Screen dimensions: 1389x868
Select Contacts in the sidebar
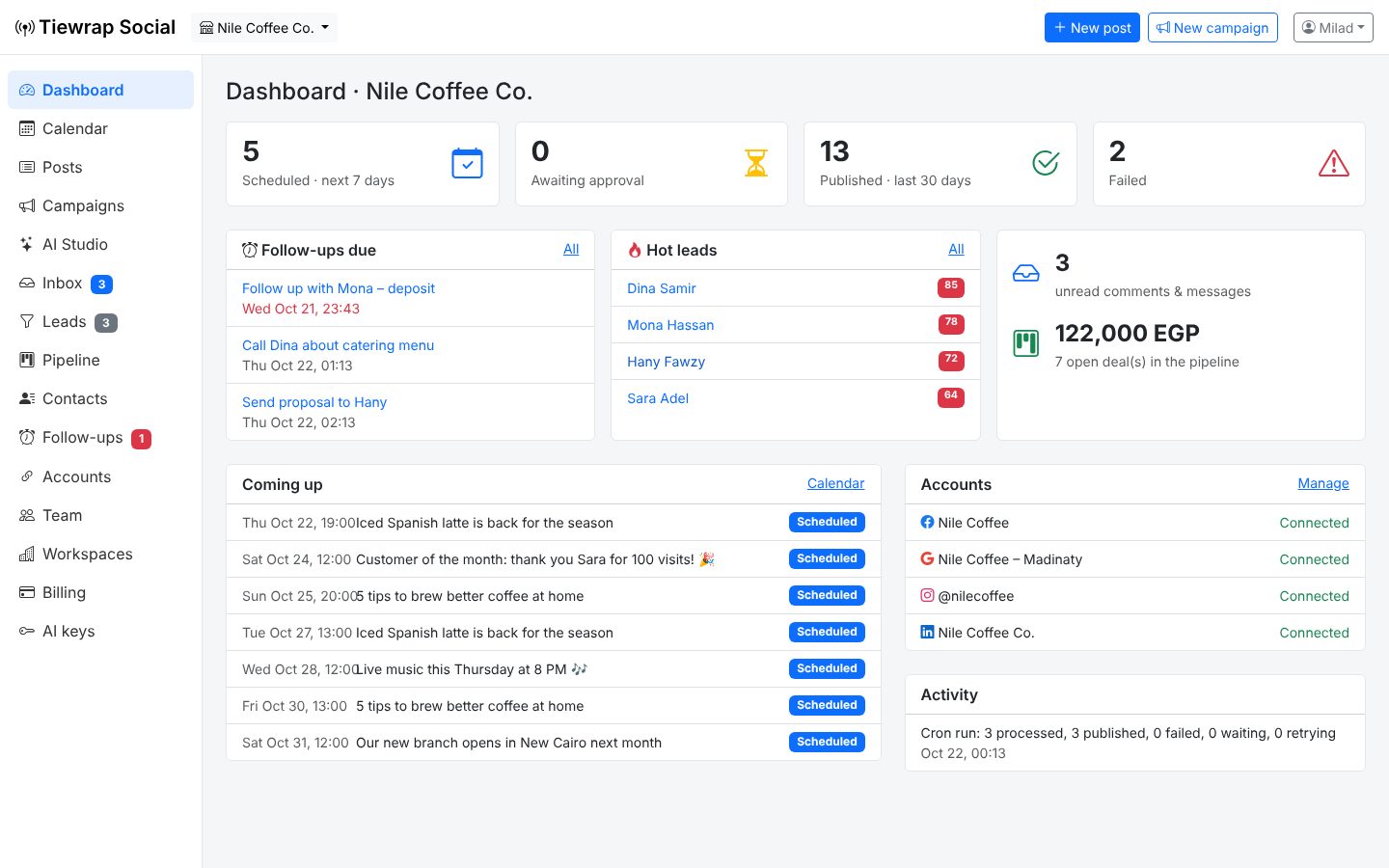pos(100,398)
